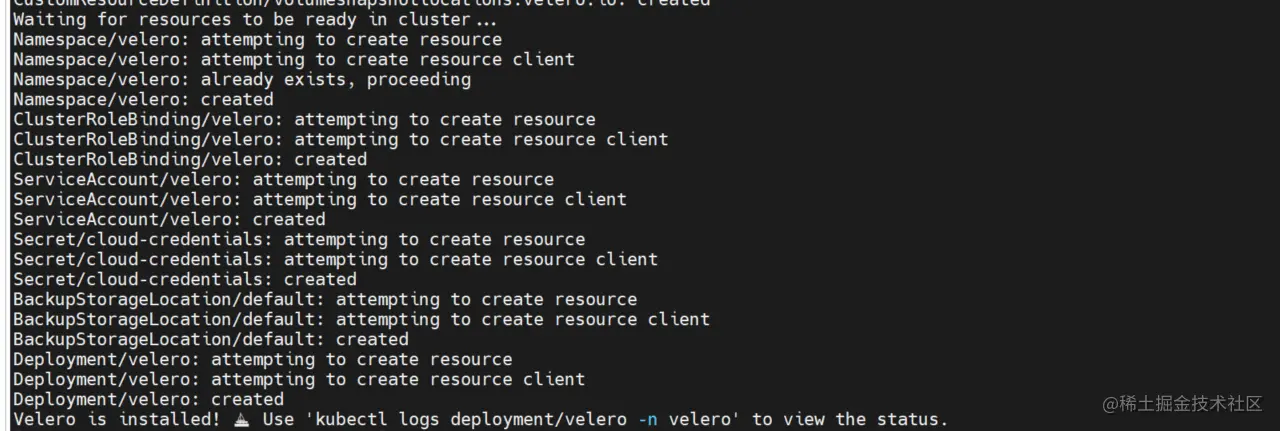Click 'ServiceAccount/velero: created' line
This screenshot has height=431, width=1280.
(x=169, y=219)
